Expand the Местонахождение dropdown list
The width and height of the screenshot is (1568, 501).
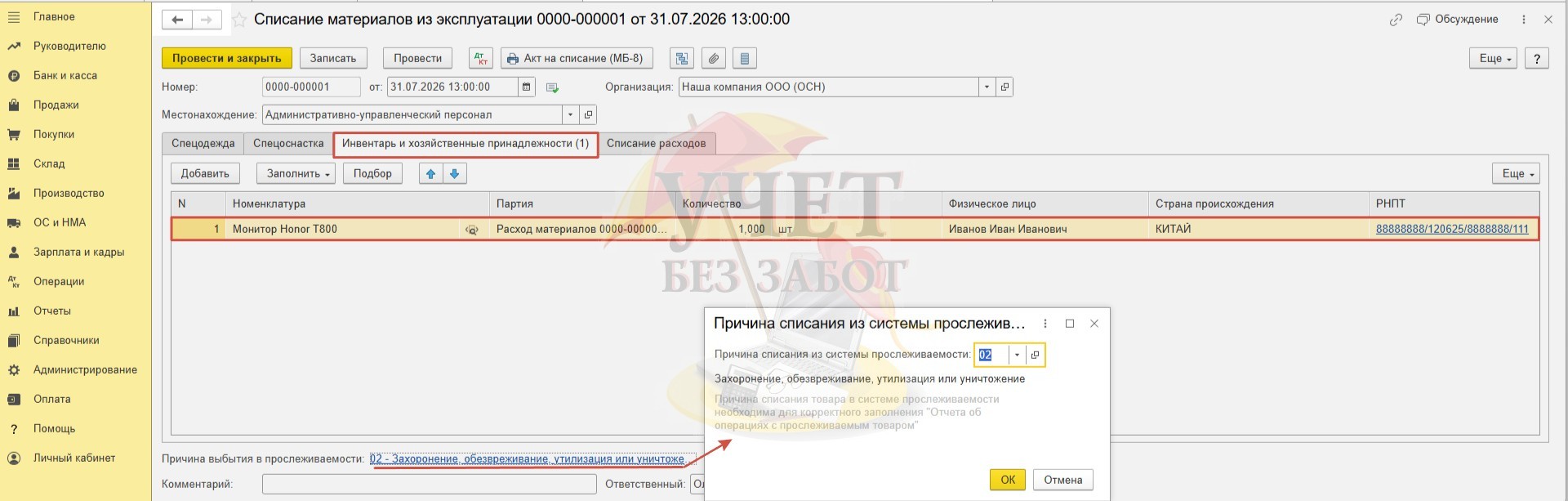[x=571, y=114]
